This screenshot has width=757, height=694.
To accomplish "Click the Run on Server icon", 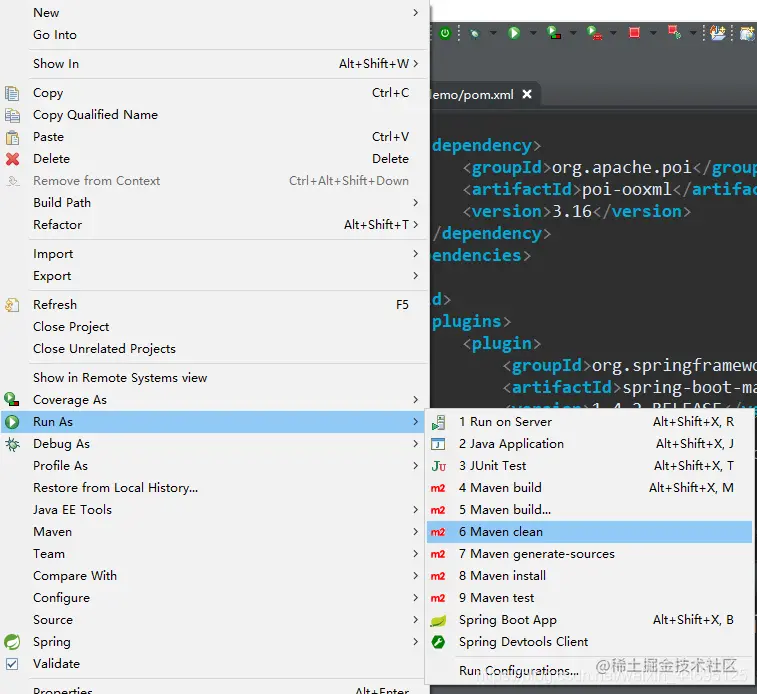I will (x=438, y=422).
